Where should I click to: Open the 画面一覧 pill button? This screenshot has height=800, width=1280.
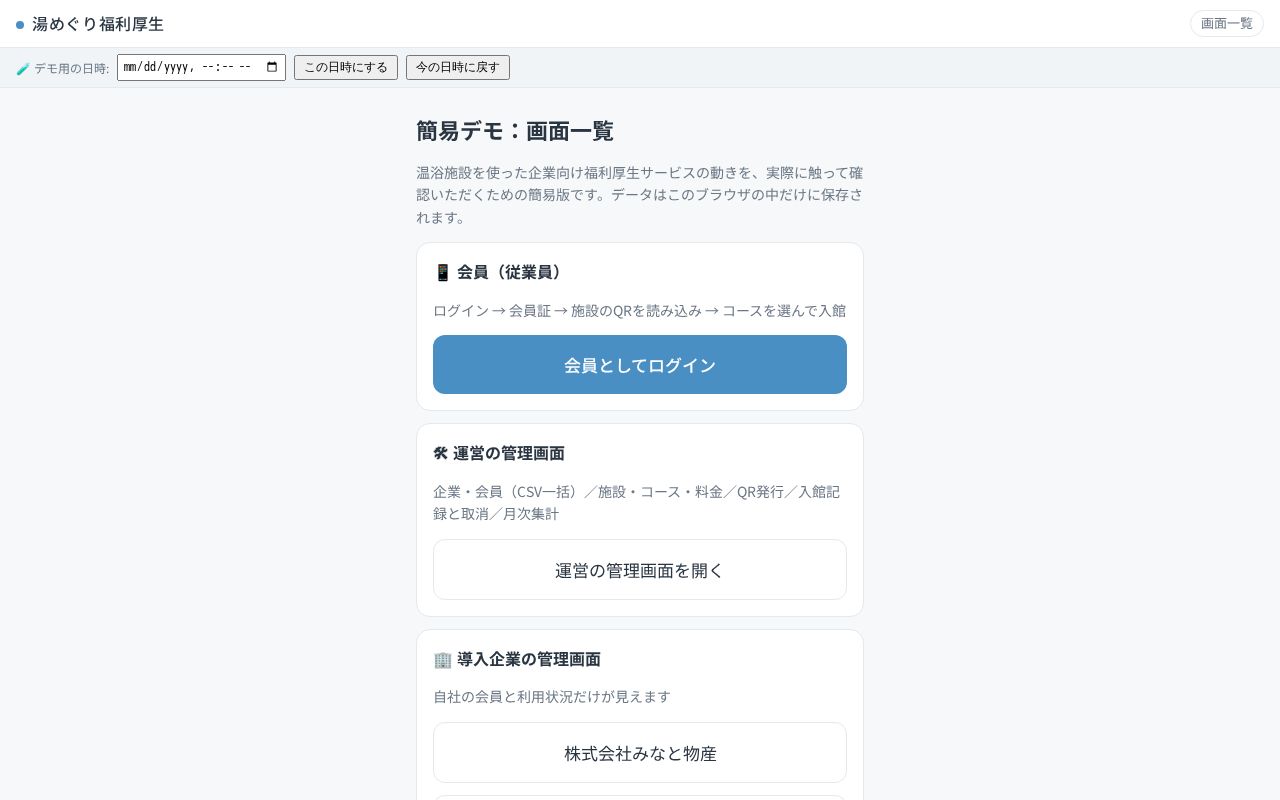(x=1226, y=23)
